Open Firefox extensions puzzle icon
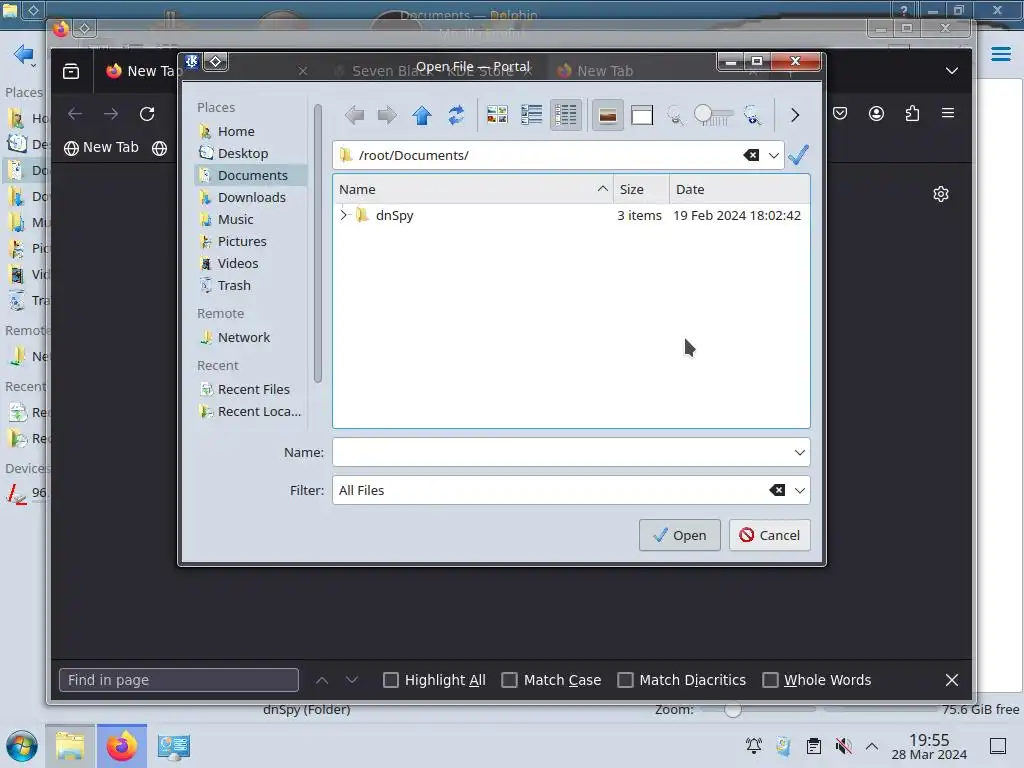The image size is (1024, 768). (x=912, y=113)
